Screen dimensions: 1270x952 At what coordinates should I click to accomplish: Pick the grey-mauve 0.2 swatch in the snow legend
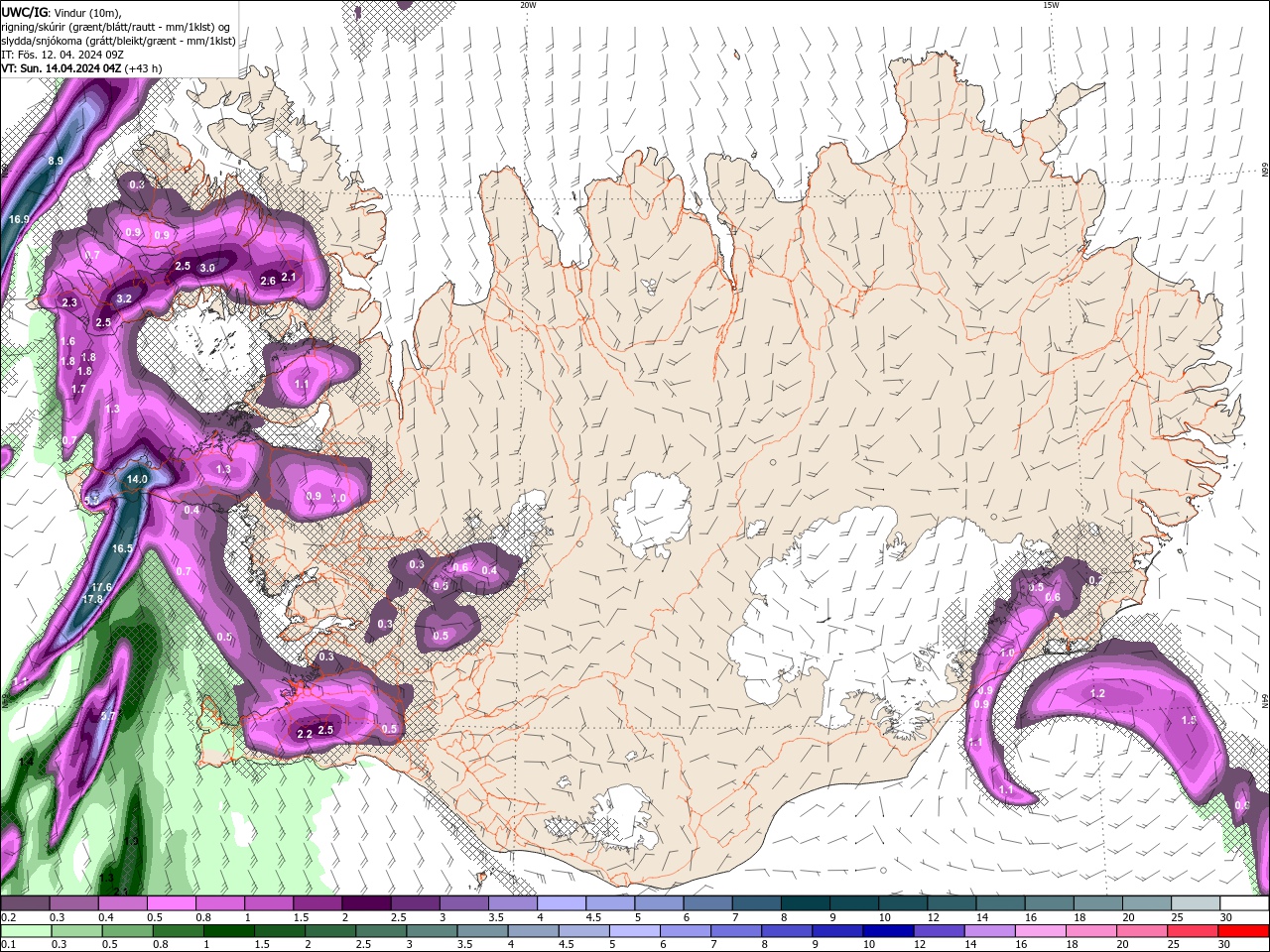(25, 903)
